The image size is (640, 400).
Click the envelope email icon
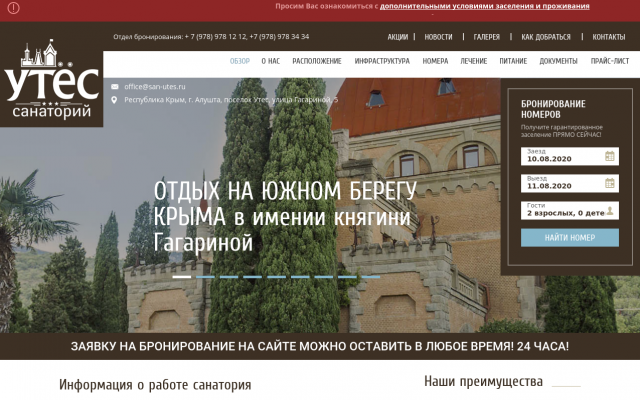115,87
